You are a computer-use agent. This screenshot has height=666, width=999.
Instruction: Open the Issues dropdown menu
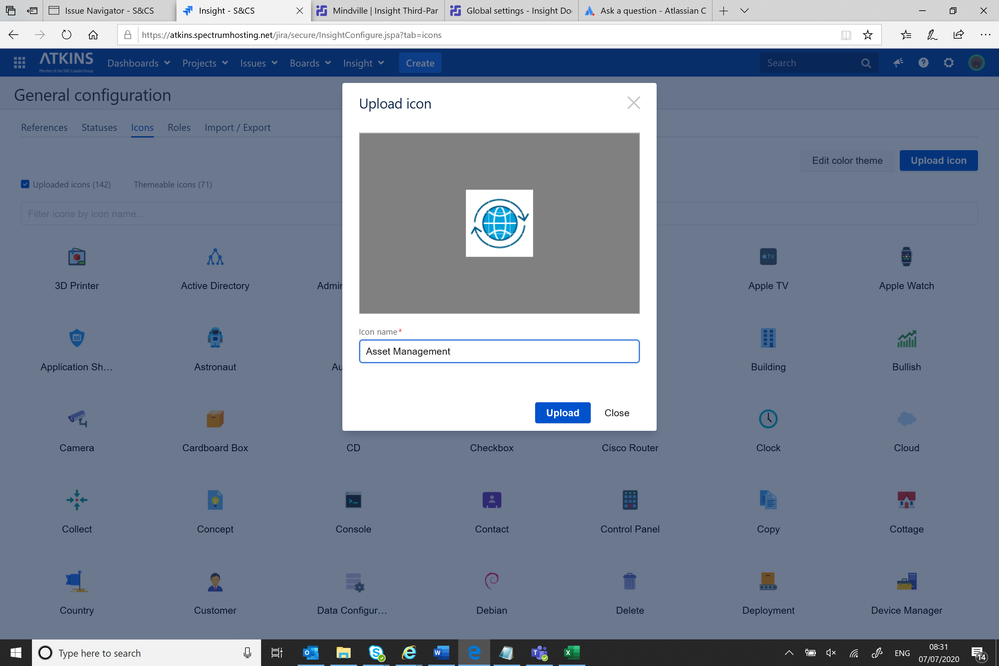[259, 63]
